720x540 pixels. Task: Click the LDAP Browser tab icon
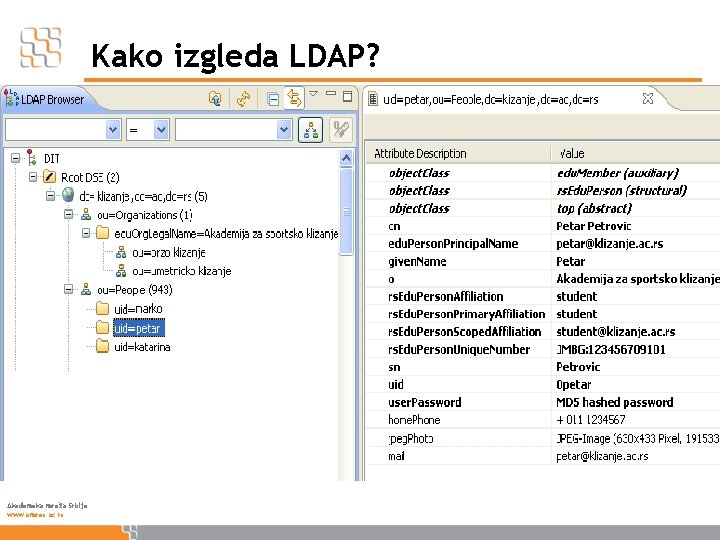coord(11,98)
